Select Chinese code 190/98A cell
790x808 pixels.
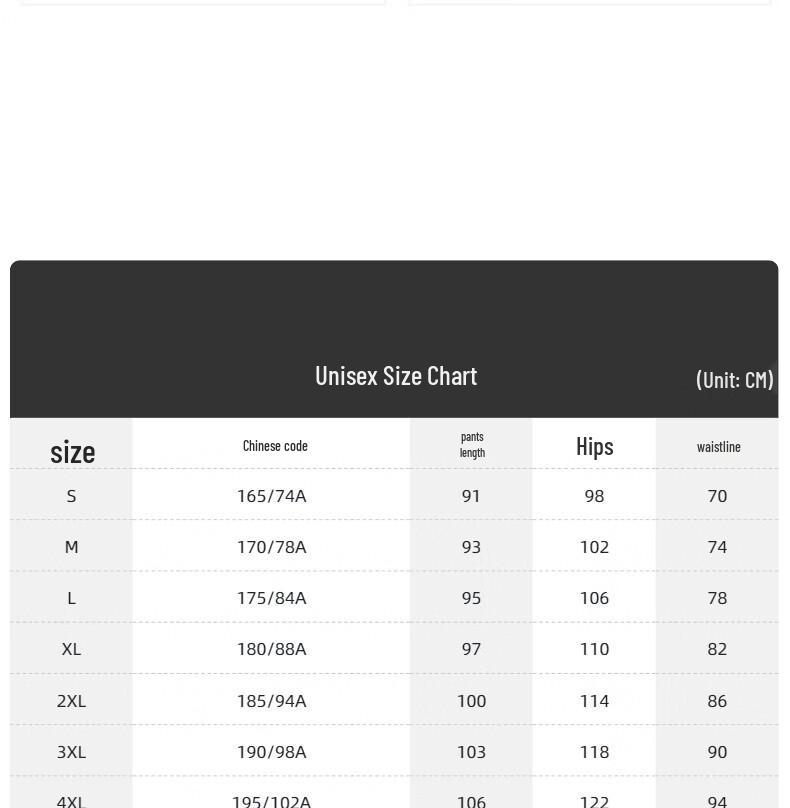point(272,752)
